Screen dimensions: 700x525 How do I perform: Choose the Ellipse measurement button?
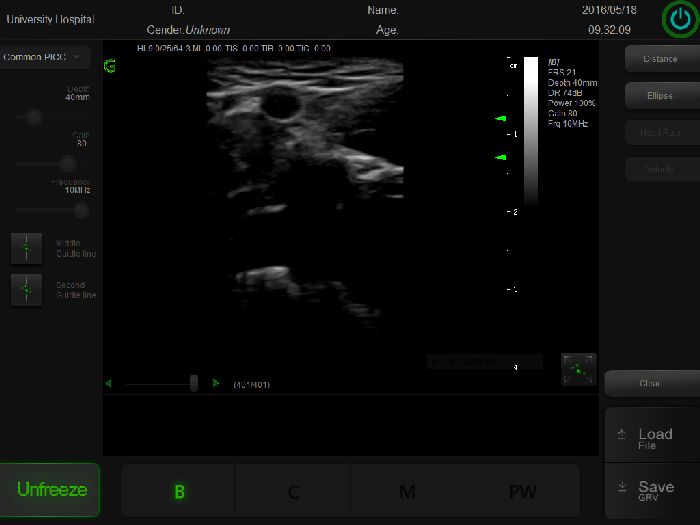point(659,96)
